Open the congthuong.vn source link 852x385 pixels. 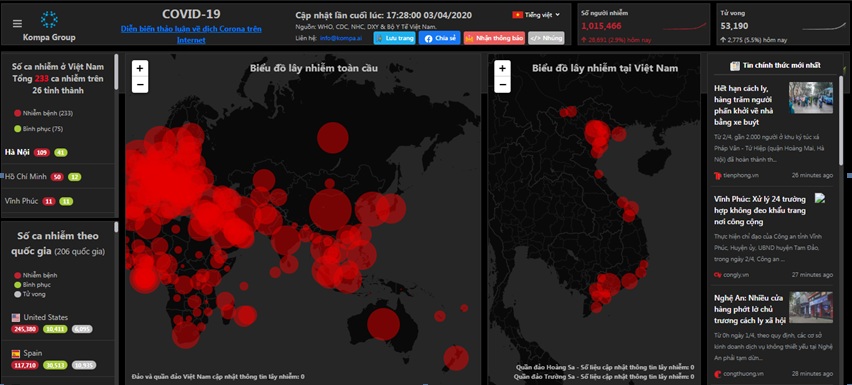[742, 374]
